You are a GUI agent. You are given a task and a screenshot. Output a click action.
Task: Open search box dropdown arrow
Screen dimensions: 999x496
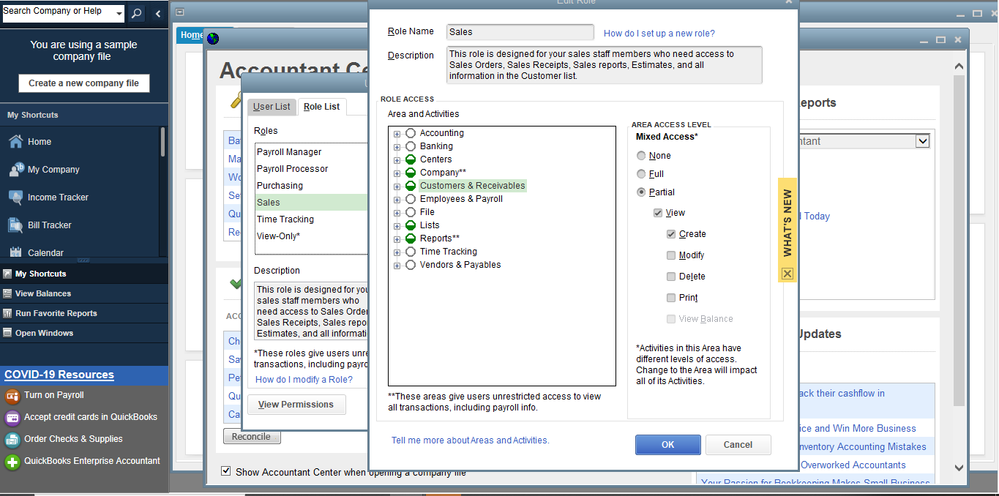[120, 13]
